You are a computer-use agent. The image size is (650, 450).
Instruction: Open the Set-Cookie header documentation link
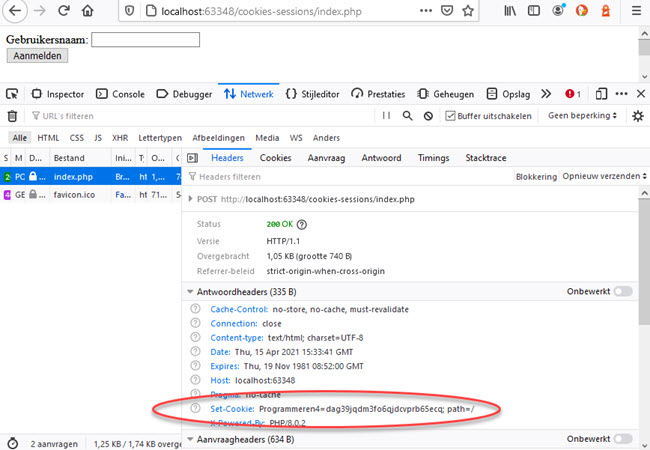[233, 409]
